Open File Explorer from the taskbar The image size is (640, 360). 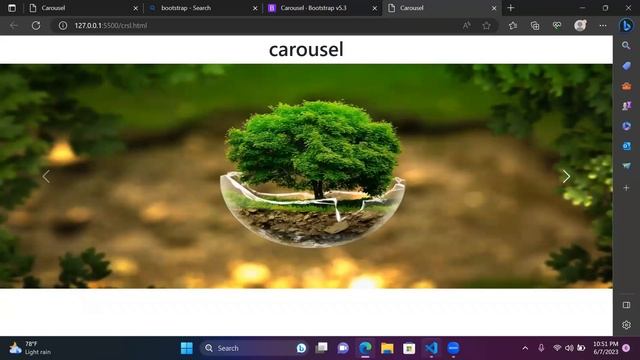[387, 348]
